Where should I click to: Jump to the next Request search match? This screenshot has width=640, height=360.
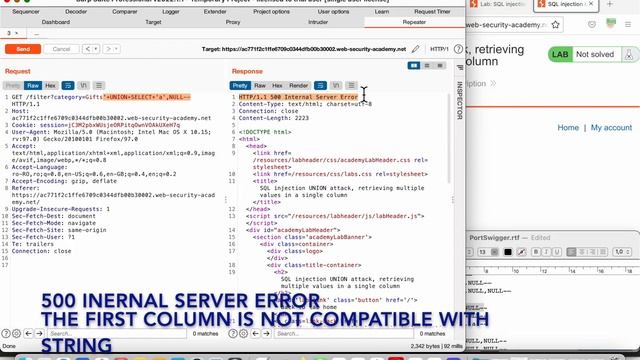pyautogui.click(x=39, y=333)
